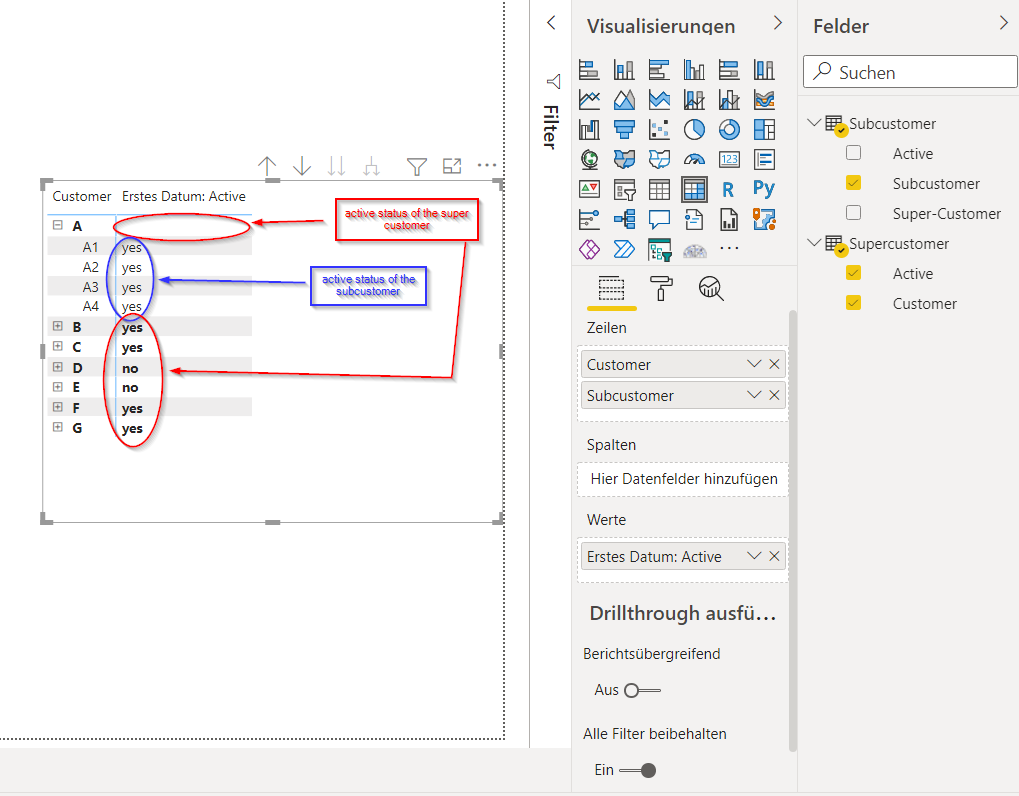Collapse row A in matrix
1019x796 pixels.
tap(58, 225)
